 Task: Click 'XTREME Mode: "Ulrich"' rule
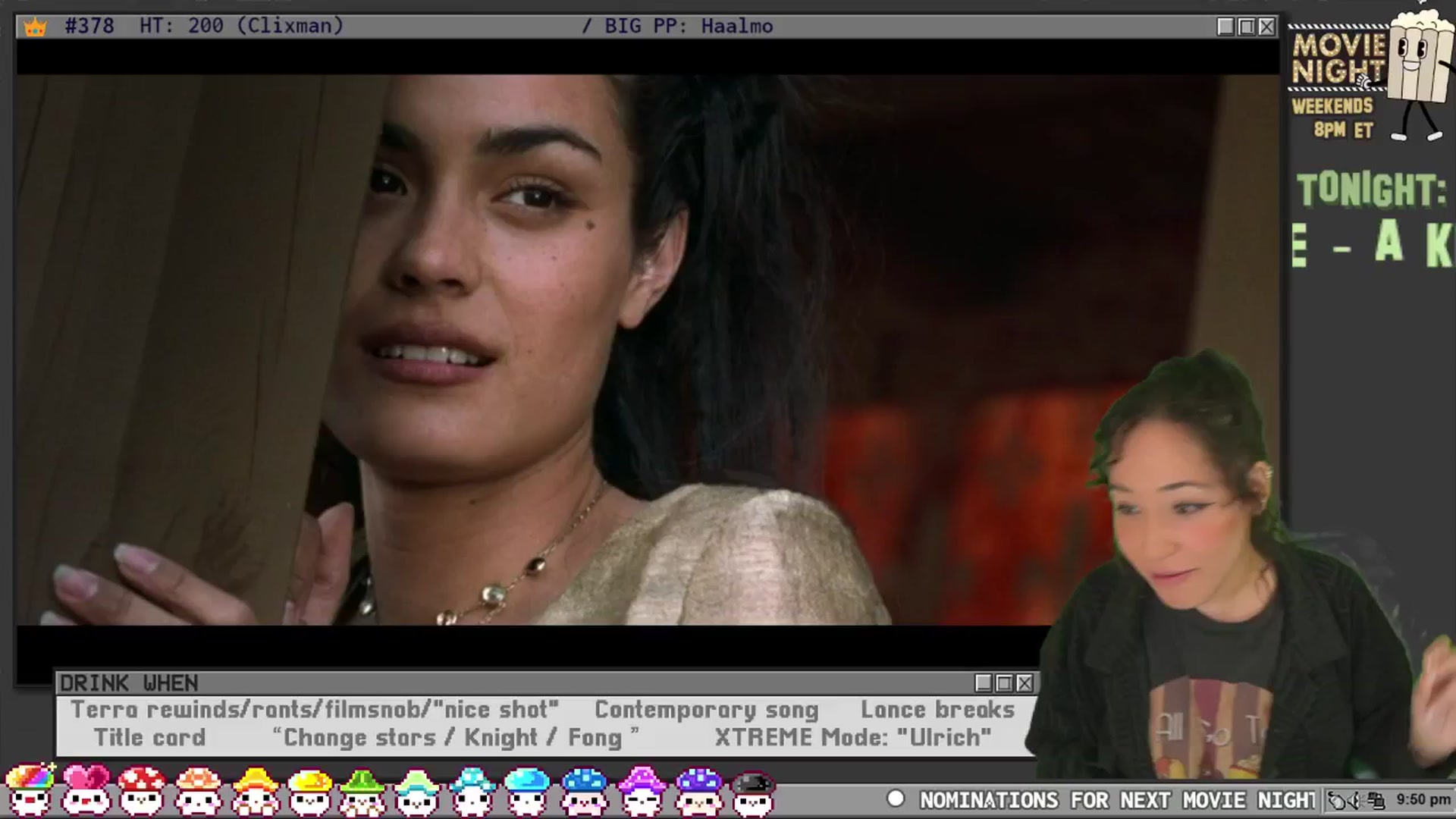click(x=853, y=737)
